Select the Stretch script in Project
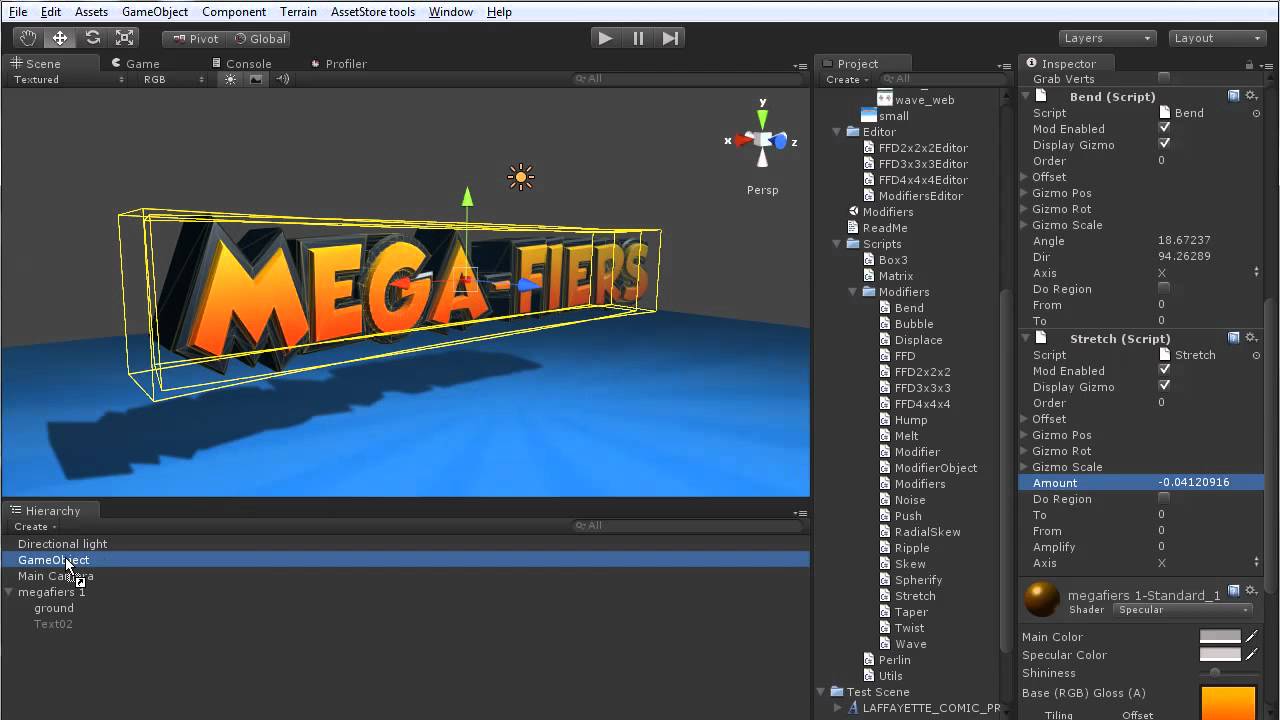 [914, 596]
